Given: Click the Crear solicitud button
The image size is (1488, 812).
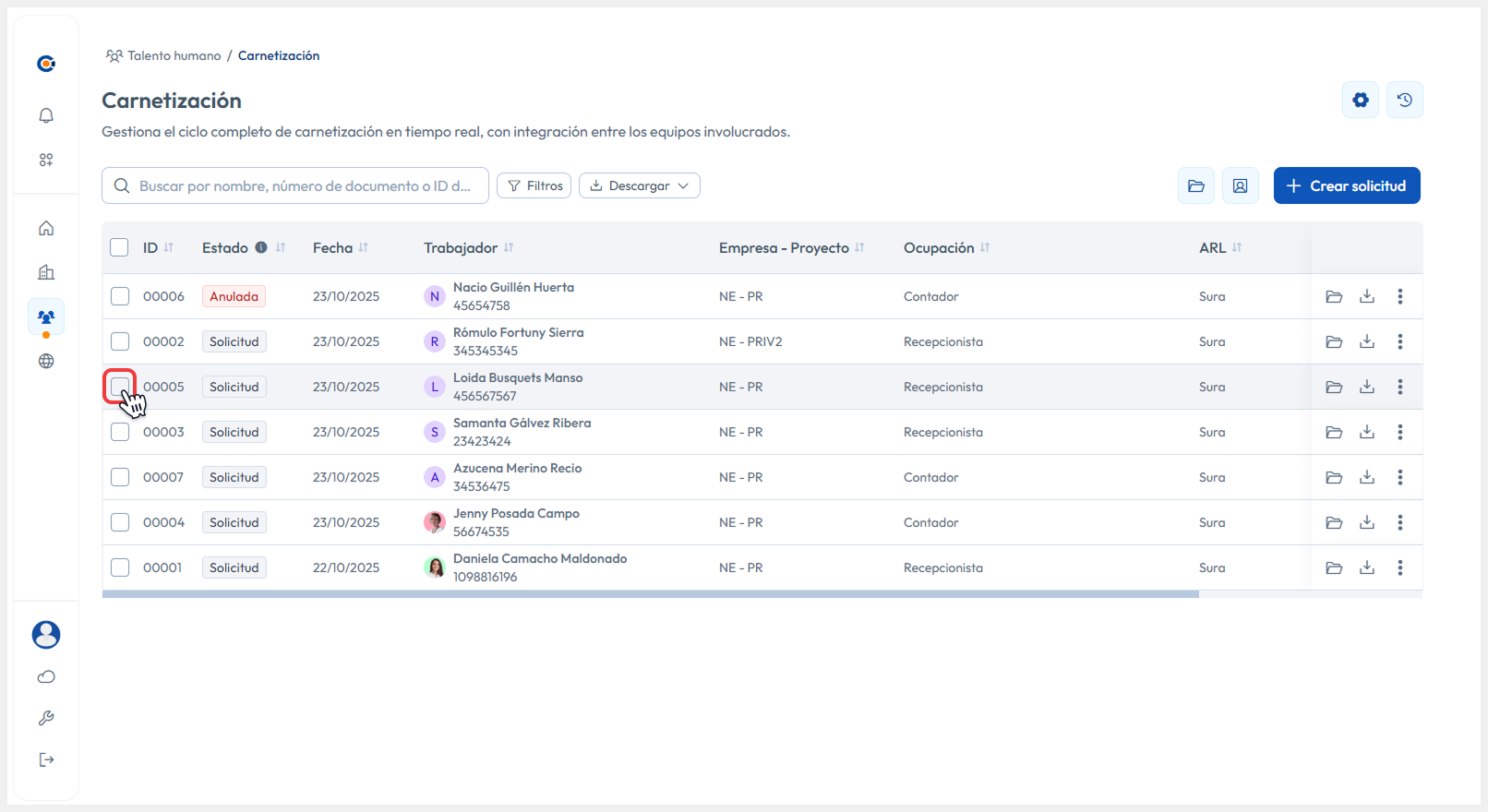Looking at the screenshot, I should 1346,185.
